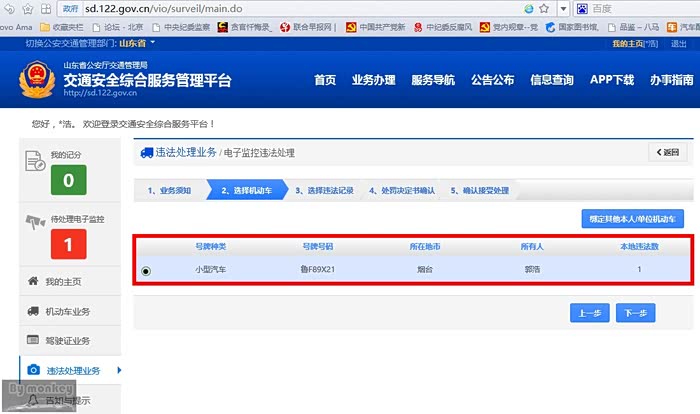
Task: Select the radio button for 鲁F89X21 vehicle
Action: click(x=146, y=271)
